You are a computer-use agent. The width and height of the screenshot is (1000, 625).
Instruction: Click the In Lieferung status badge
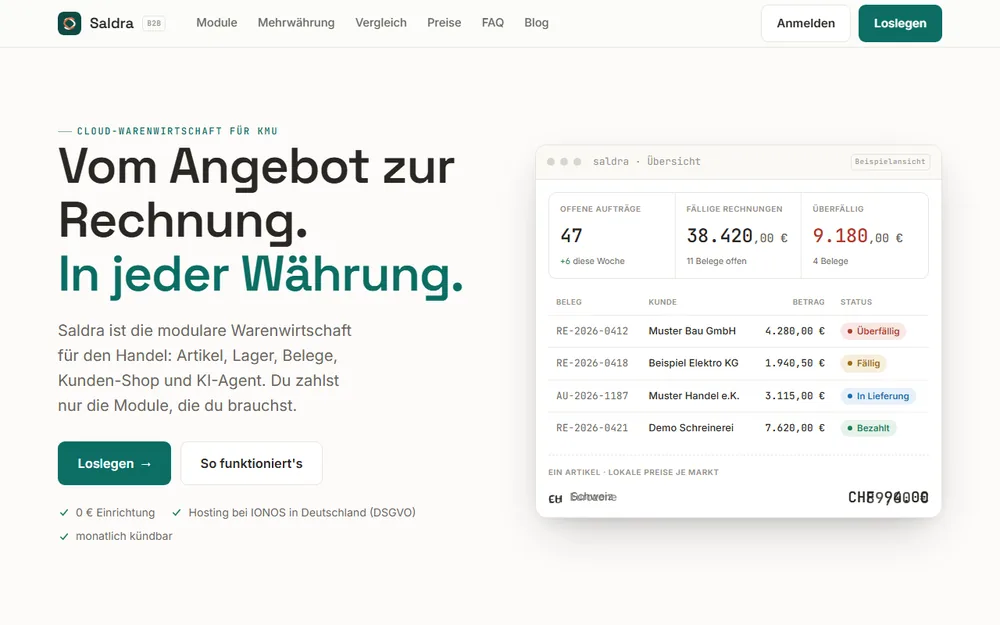coord(878,396)
